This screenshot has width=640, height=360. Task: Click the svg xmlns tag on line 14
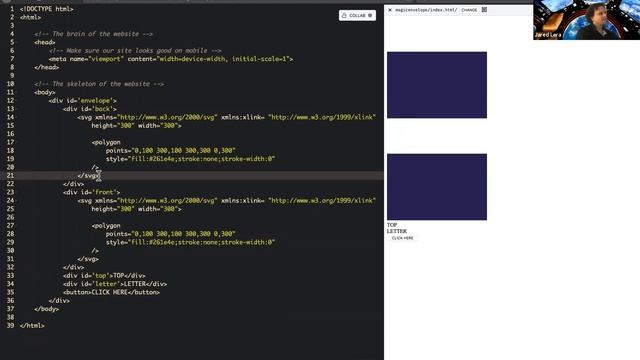coord(227,117)
